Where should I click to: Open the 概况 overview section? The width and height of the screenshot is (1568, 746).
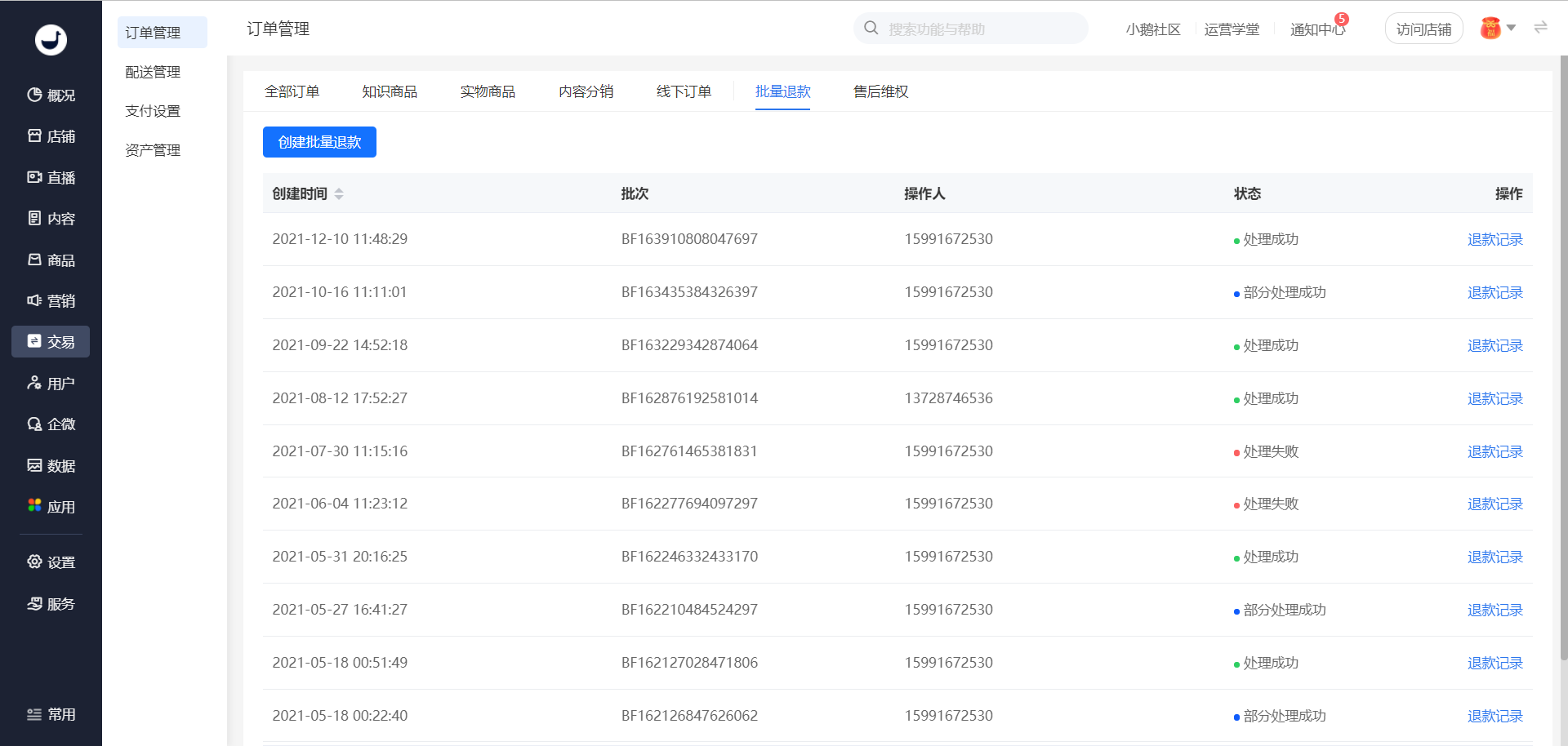pyautogui.click(x=51, y=95)
